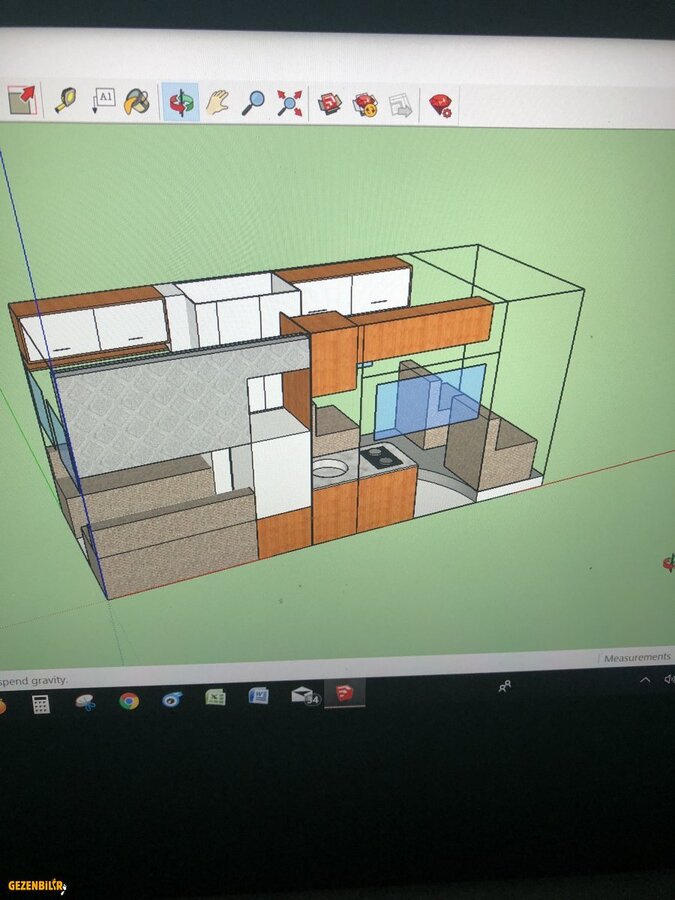675x900 pixels.
Task: Choose the Text label tool
Action: pyautogui.click(x=103, y=101)
